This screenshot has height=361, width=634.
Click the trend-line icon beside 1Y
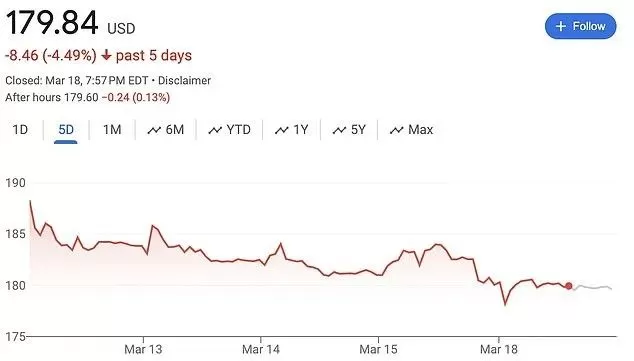[281, 130]
